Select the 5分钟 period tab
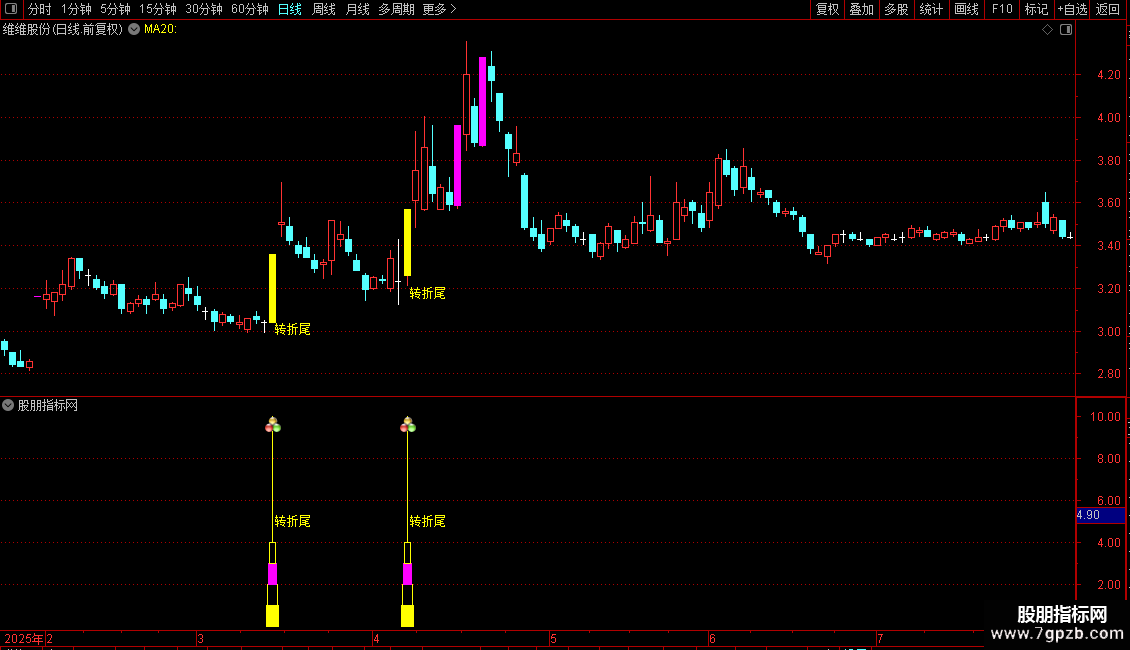 [x=115, y=9]
